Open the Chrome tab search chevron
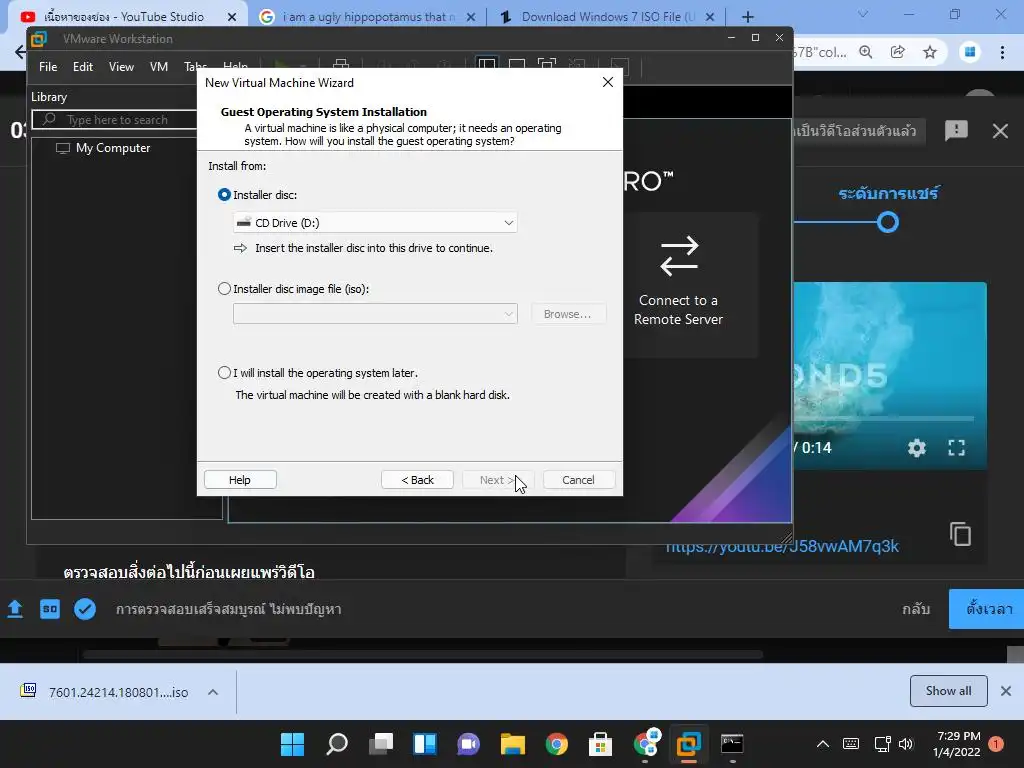This screenshot has width=1024, height=768. [863, 14]
